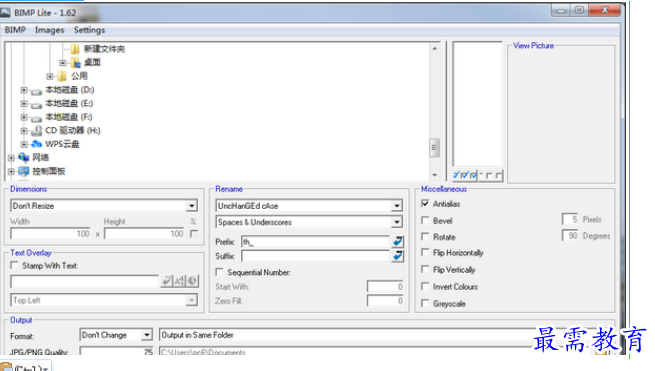Enable the Bevel checkbox

(425, 220)
